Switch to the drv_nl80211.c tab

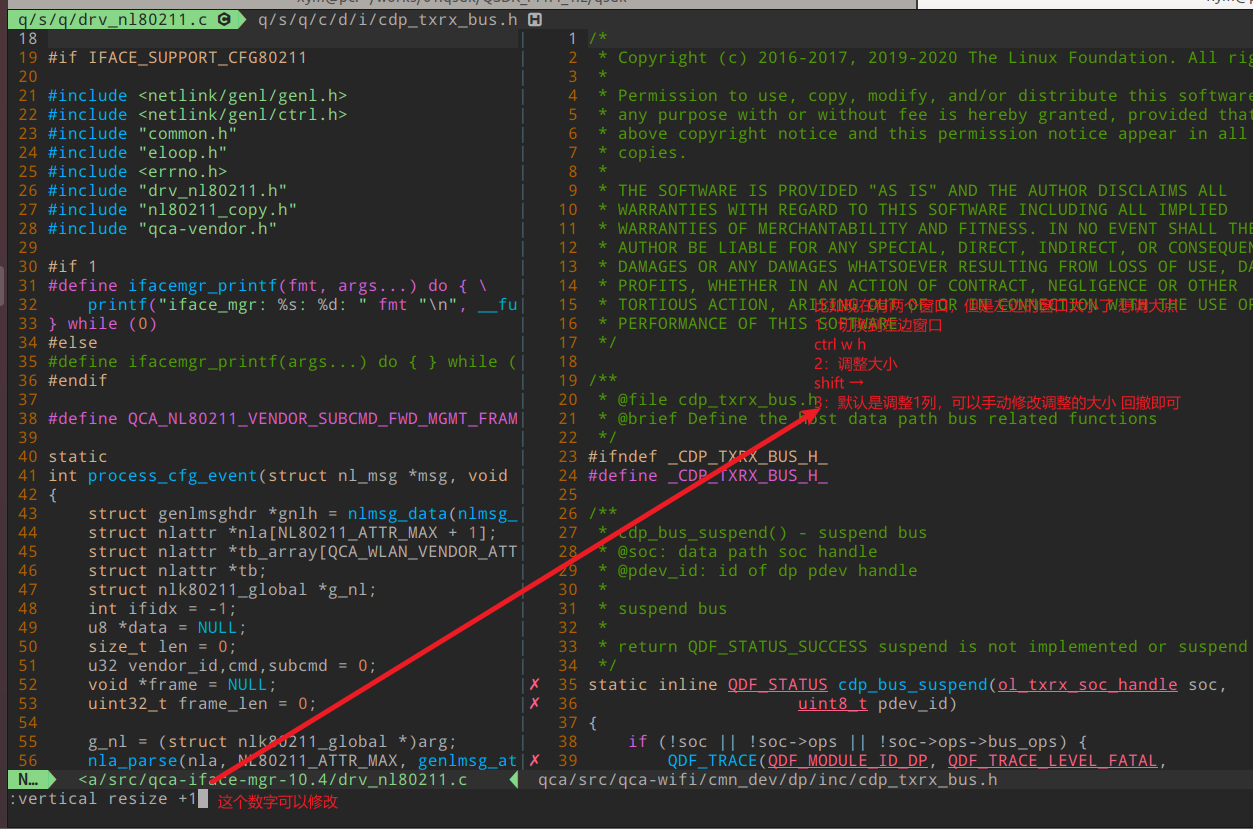click(124, 18)
